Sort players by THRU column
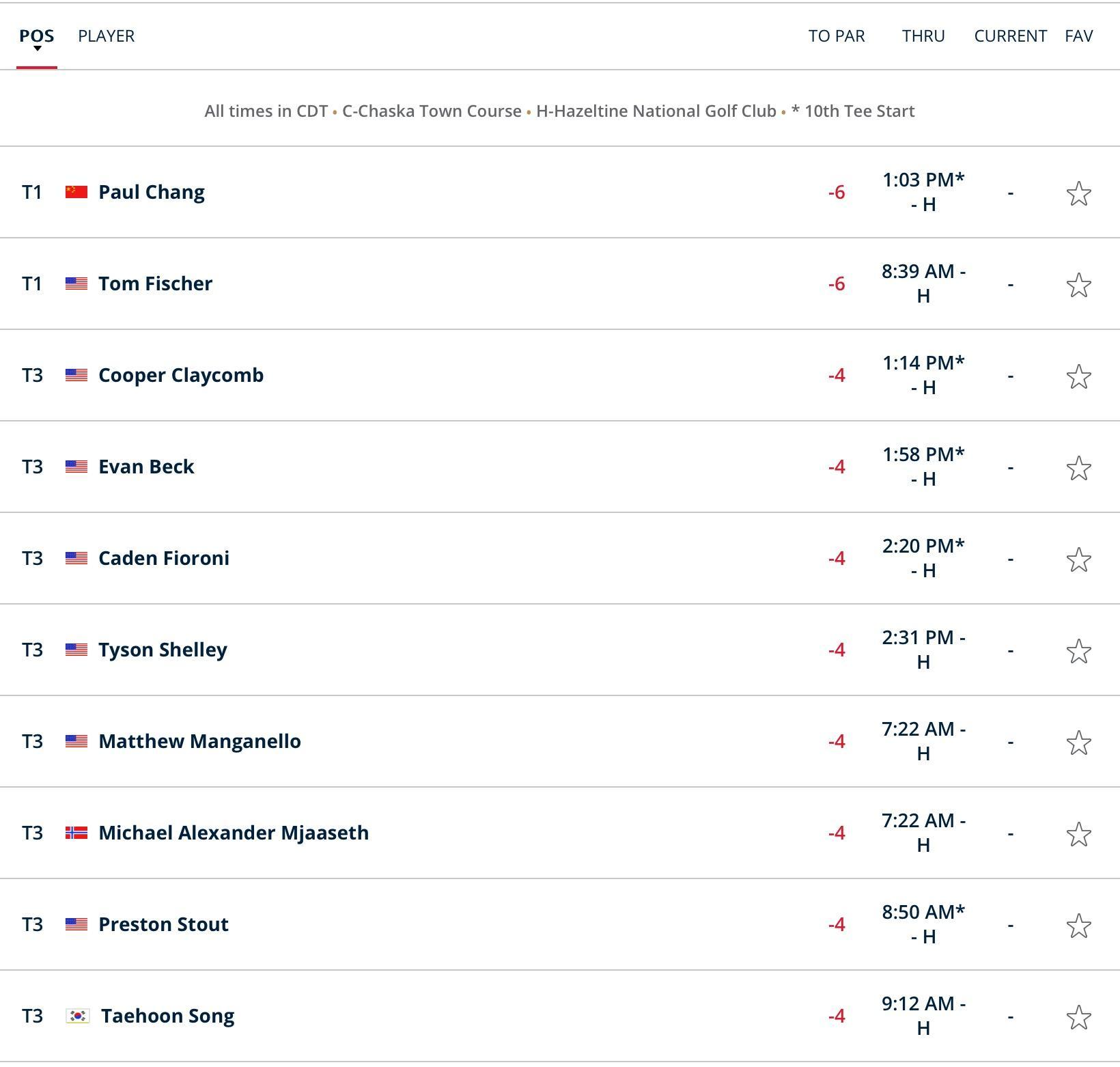Screen dimensions: 1120x1067 [x=923, y=36]
